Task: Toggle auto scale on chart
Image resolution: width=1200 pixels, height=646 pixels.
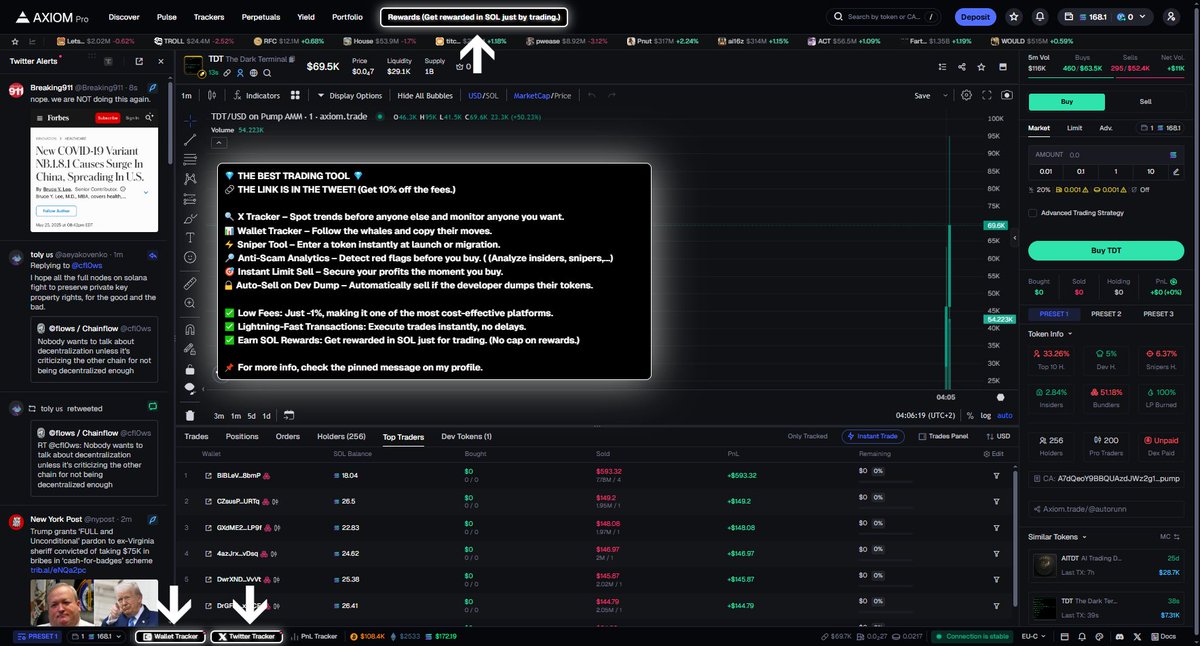Action: 1005,416
